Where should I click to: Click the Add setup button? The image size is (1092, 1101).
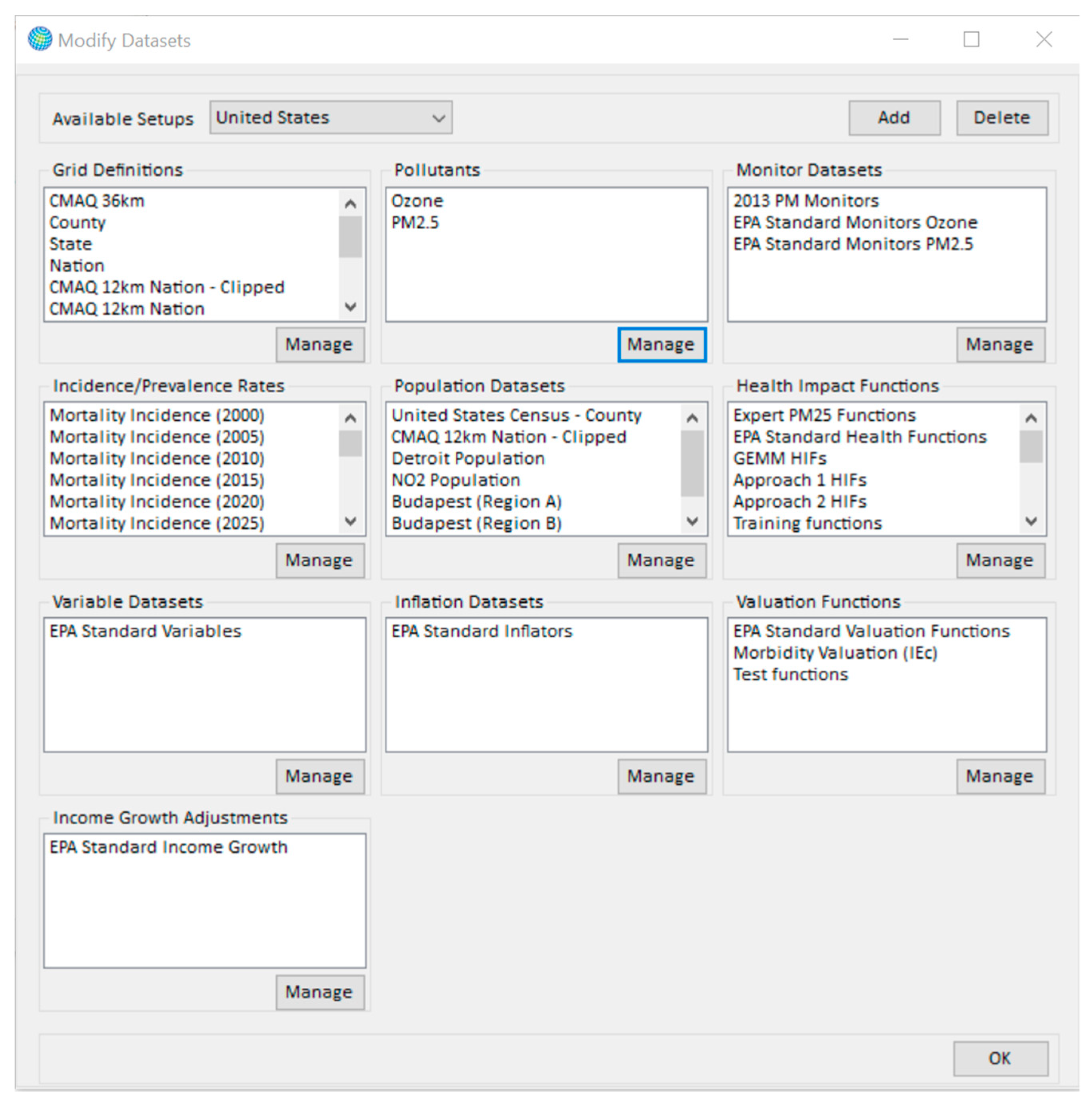(x=894, y=118)
